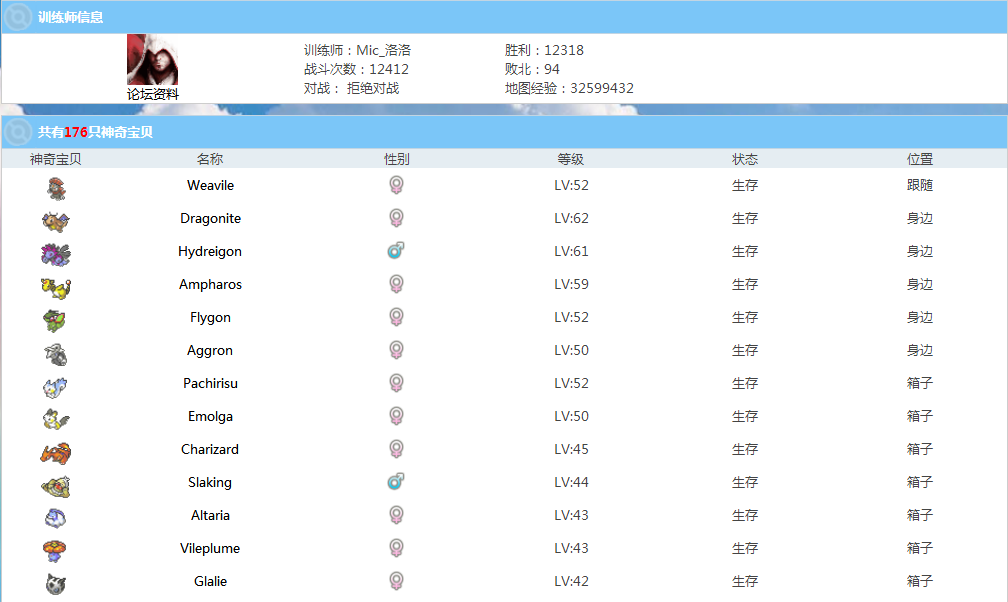Image resolution: width=1008 pixels, height=602 pixels.
Task: Select the Ampharos name text
Action: pyautogui.click(x=210, y=284)
